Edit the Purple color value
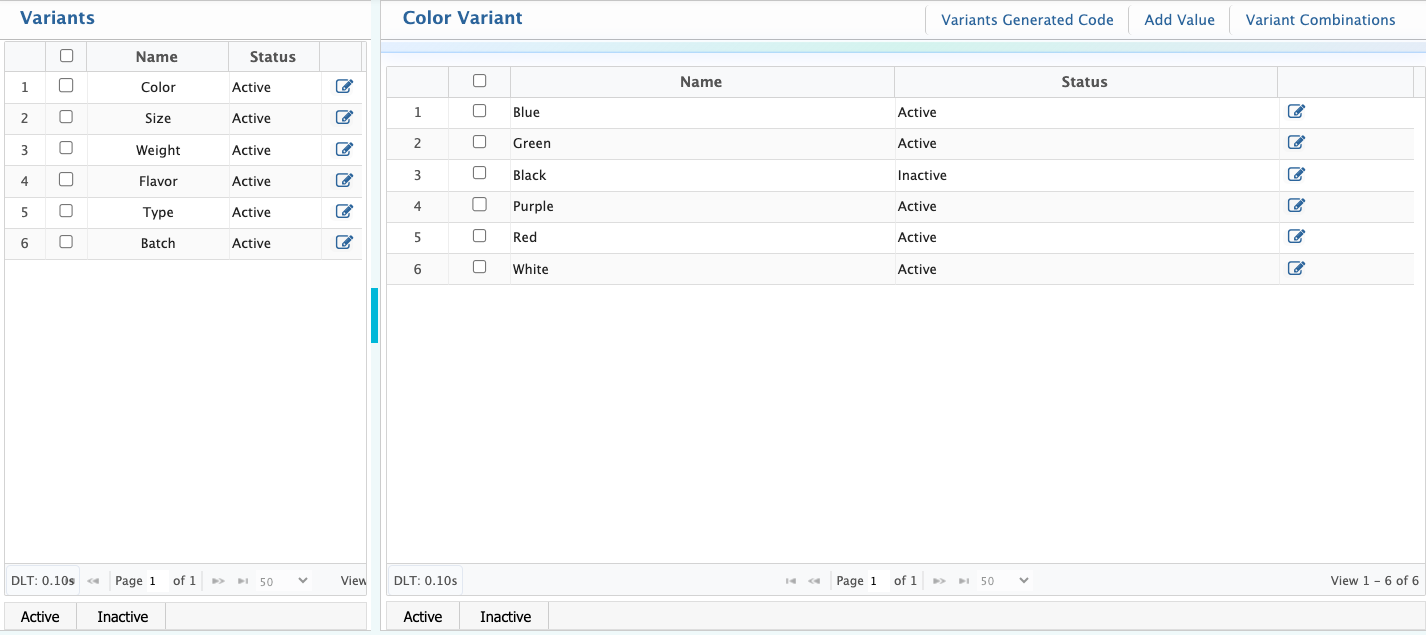Viewport: 1426px width, 635px height. click(1296, 206)
